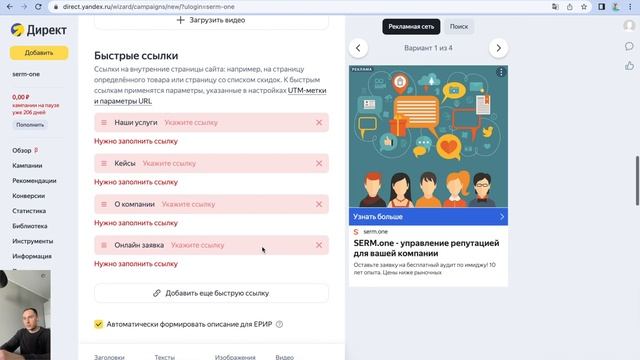Remove the 'Онлайн заявка' quick link
The height and width of the screenshot is (360, 640).
tap(319, 245)
